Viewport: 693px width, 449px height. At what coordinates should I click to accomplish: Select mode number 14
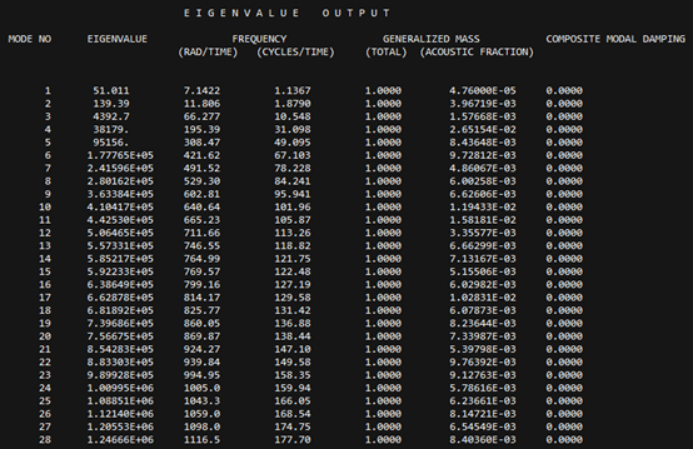pos(45,259)
